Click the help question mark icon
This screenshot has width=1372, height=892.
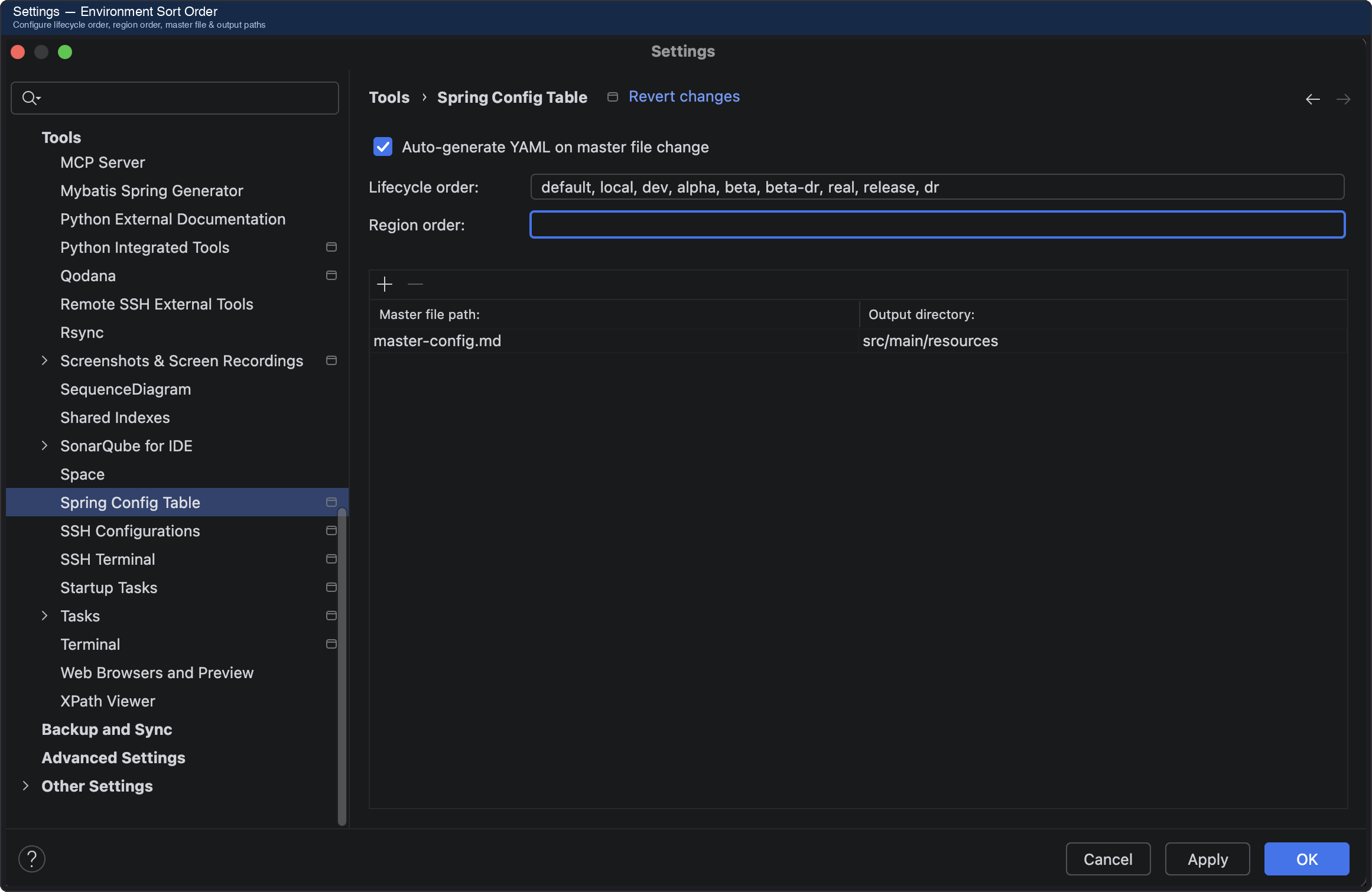[32, 858]
